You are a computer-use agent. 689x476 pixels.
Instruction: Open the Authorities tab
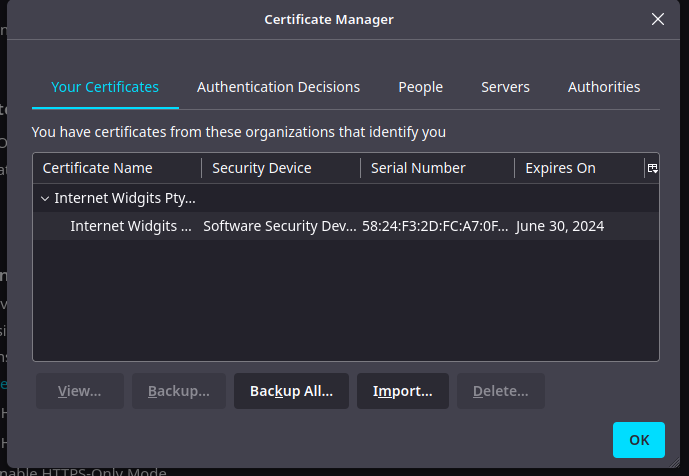tap(604, 87)
